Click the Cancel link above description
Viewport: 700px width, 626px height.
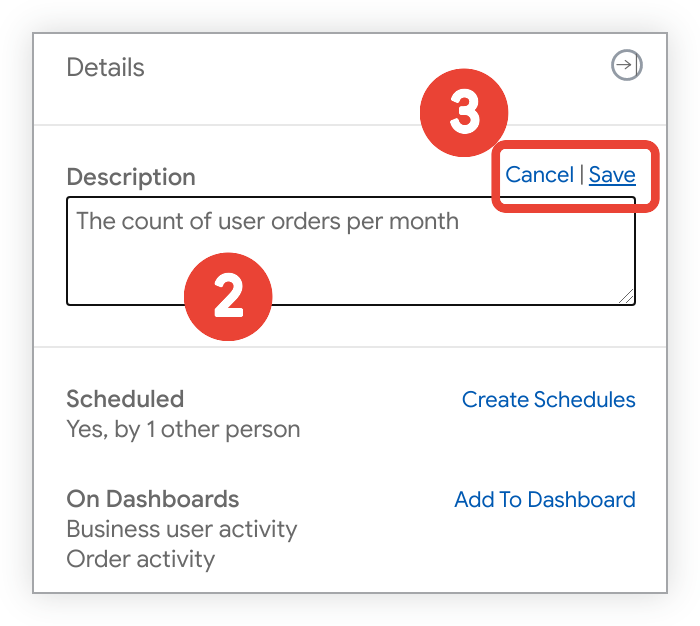pyautogui.click(x=539, y=175)
